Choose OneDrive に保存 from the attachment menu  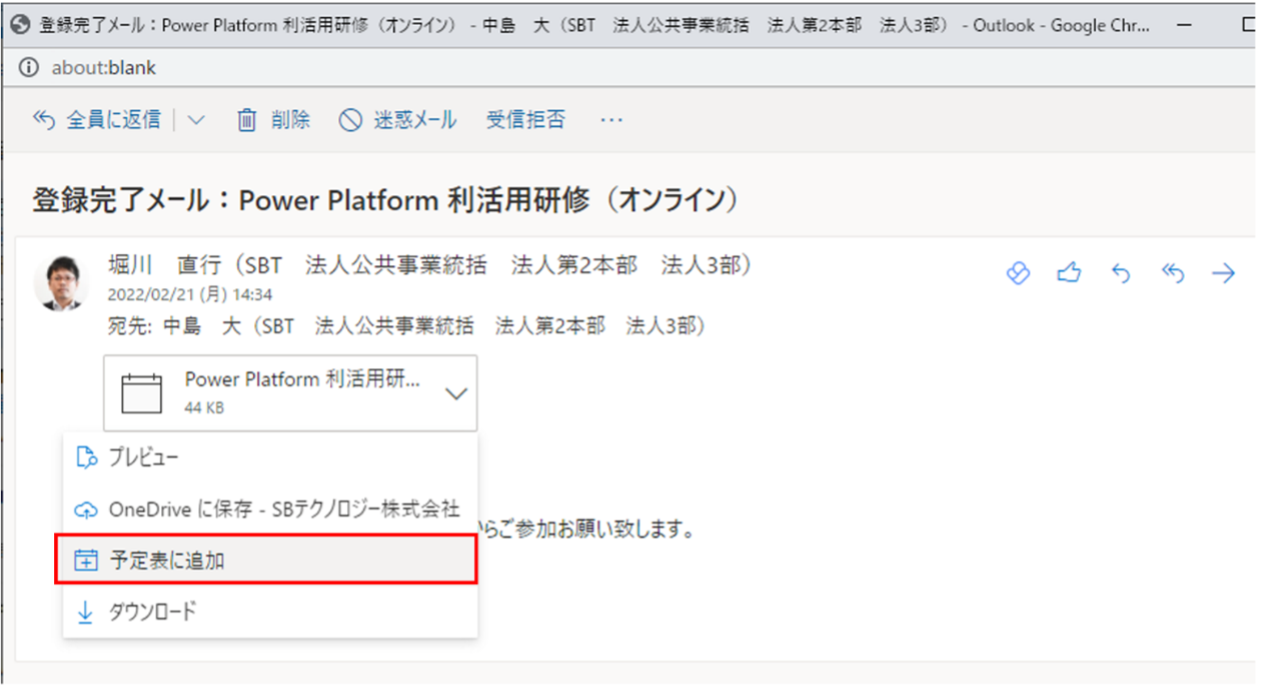click(x=270, y=510)
